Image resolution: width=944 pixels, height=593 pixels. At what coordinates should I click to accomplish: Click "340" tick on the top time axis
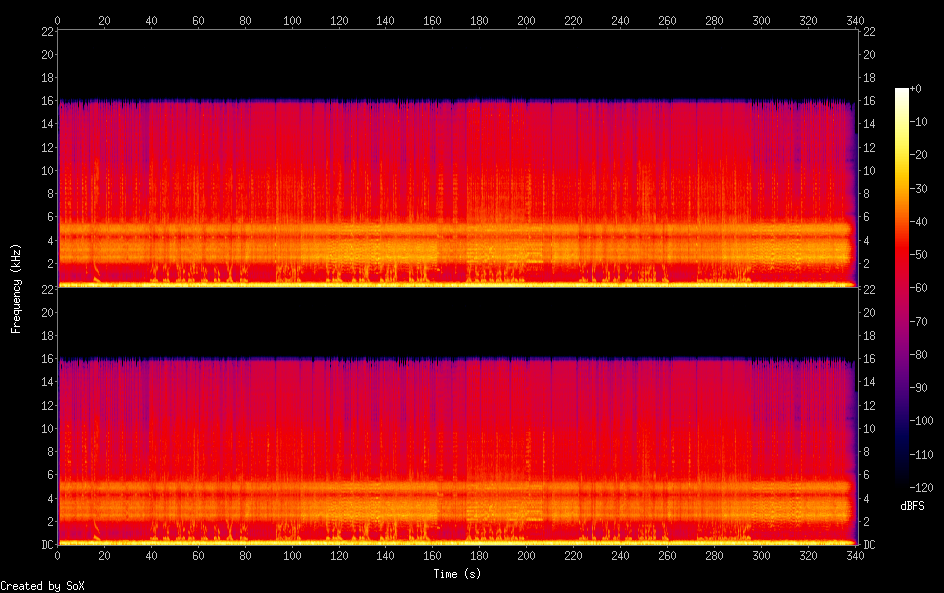point(855,20)
